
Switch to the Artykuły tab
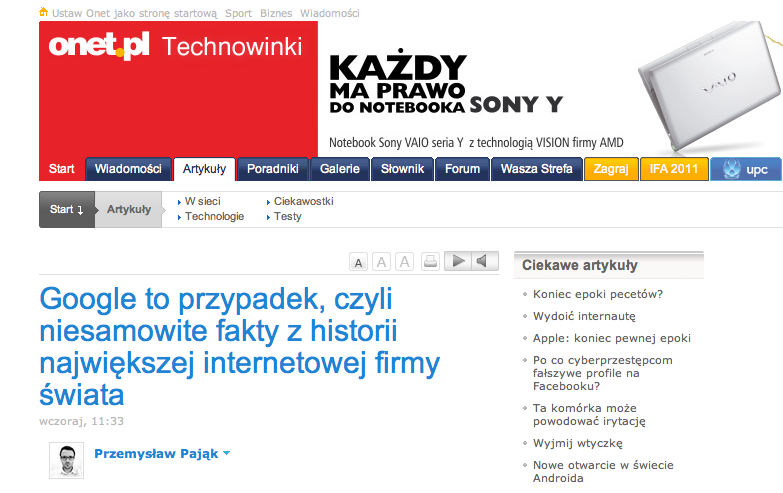[x=204, y=169]
